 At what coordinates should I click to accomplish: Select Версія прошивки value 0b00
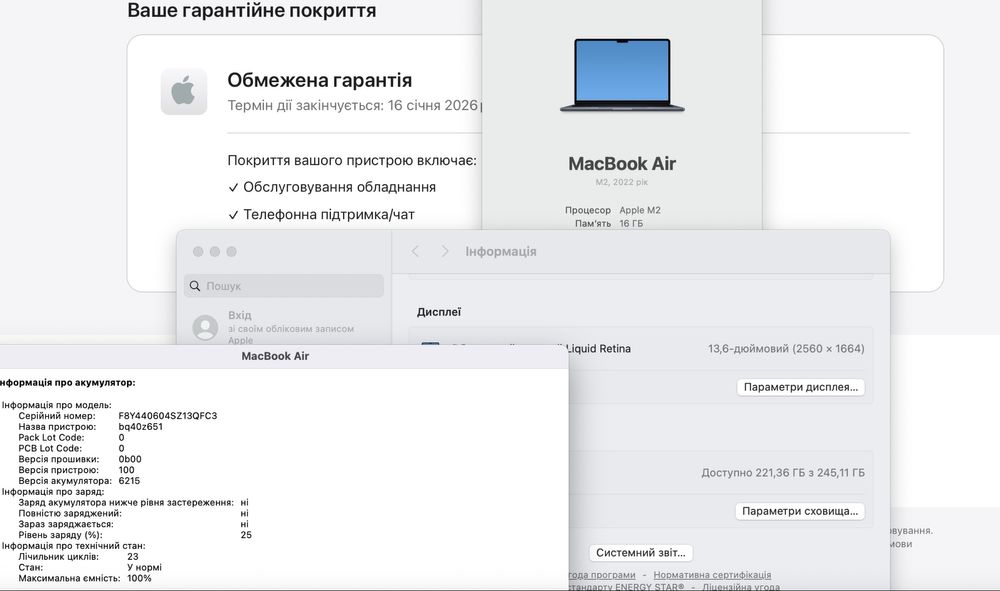(x=130, y=459)
